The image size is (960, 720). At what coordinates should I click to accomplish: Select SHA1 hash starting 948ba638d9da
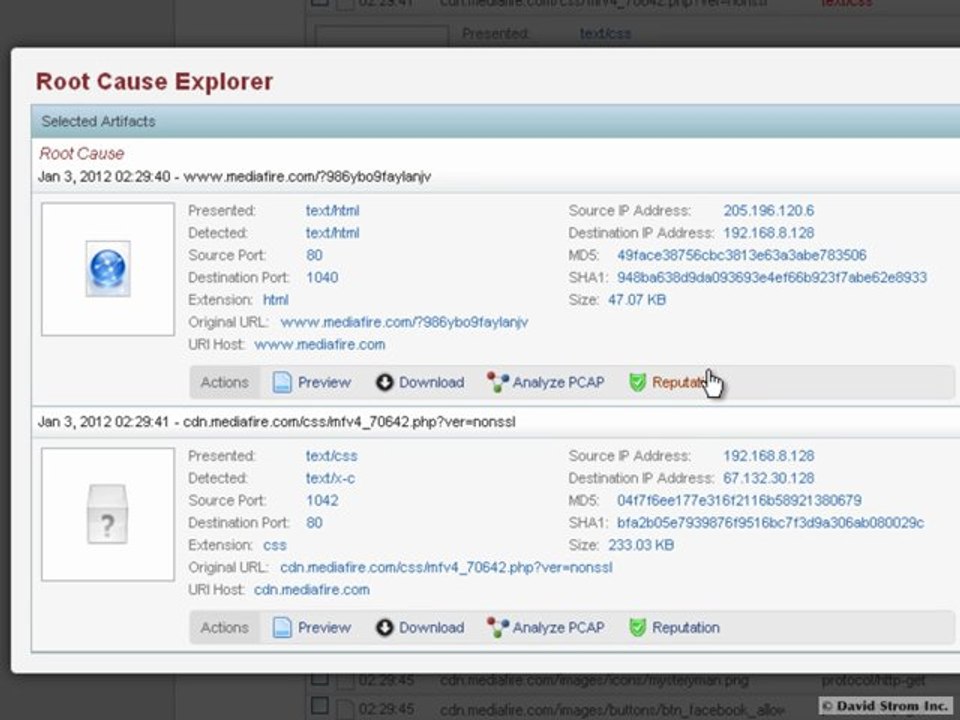click(771, 278)
